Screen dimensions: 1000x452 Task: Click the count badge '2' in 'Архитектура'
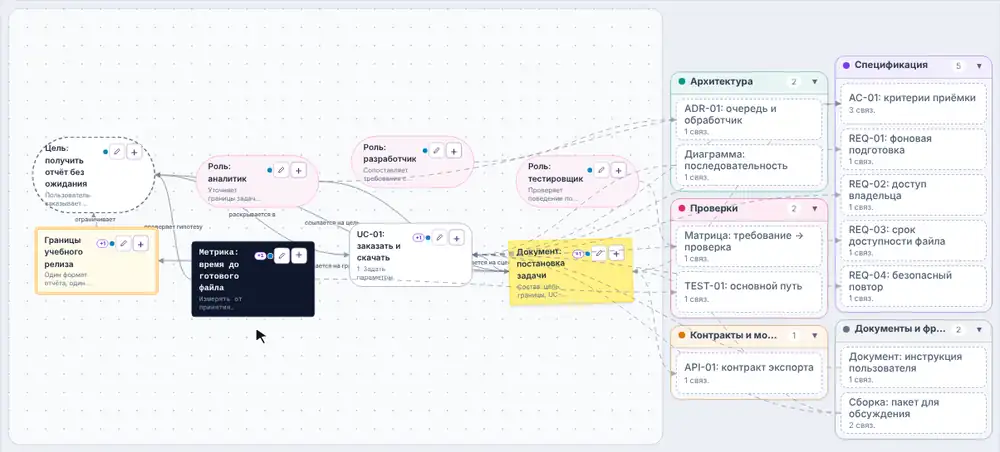[794, 82]
